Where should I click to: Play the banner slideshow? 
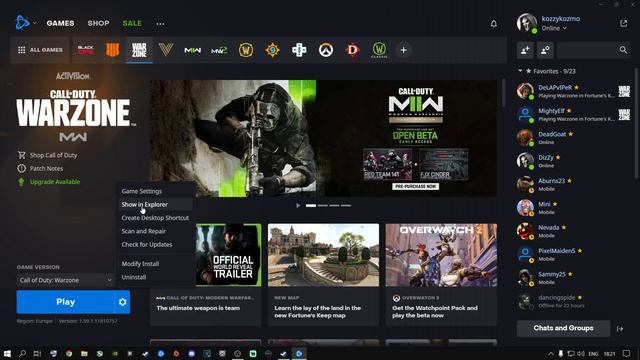298,205
